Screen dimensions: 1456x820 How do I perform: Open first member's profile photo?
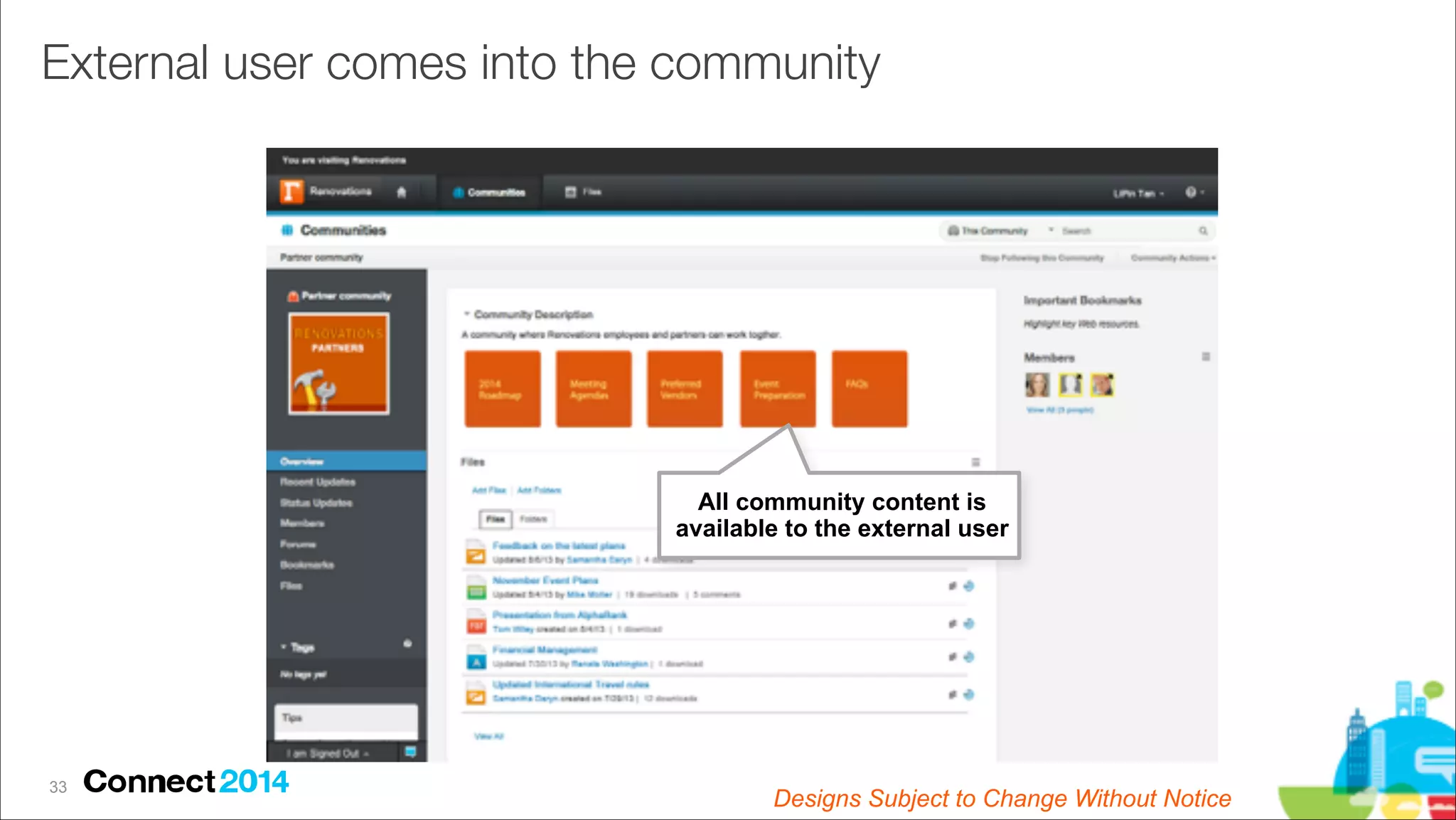click(x=1037, y=385)
